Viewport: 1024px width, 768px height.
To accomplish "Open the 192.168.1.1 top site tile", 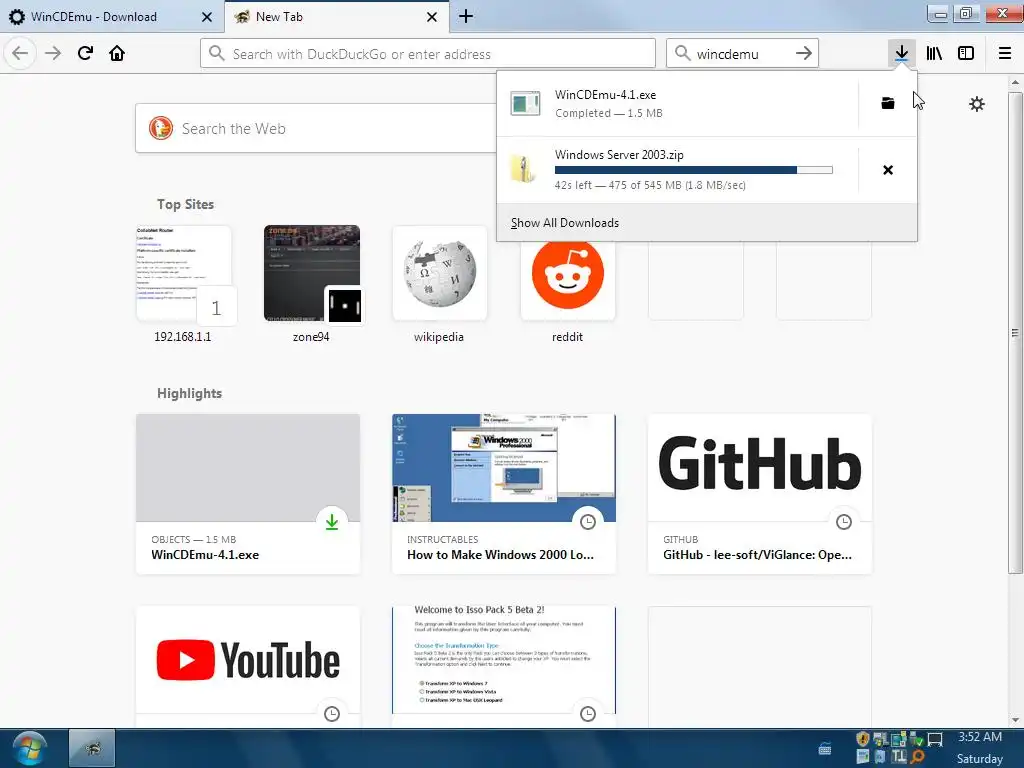I will (183, 273).
